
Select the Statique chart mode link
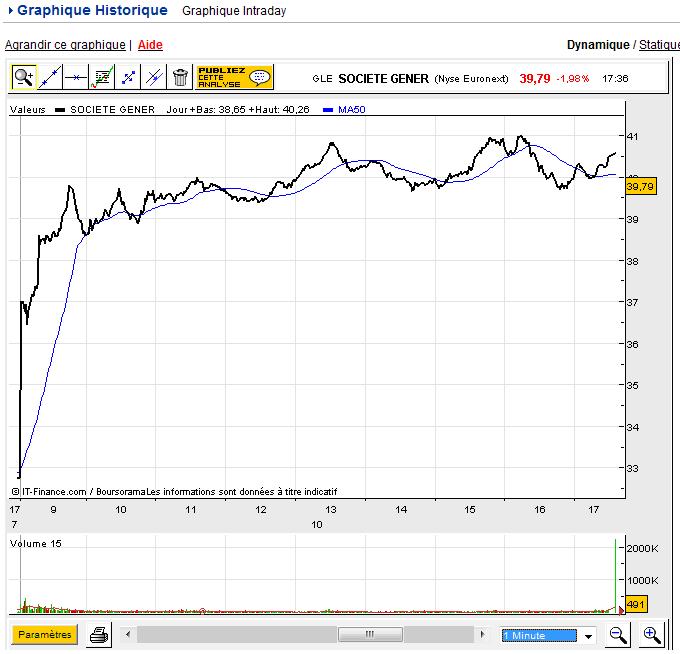tap(659, 45)
